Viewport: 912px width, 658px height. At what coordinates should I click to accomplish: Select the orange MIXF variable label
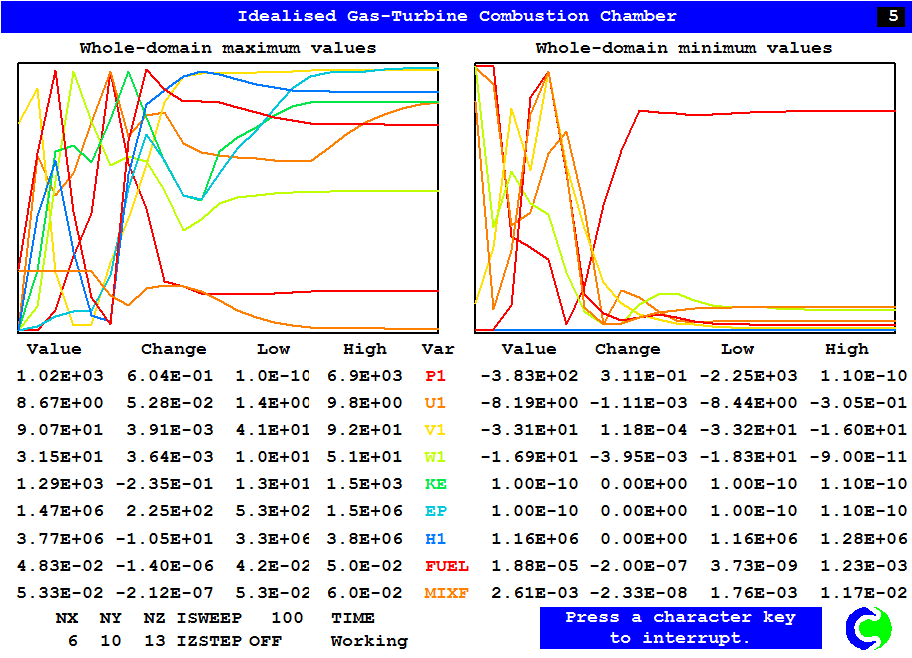[445, 593]
